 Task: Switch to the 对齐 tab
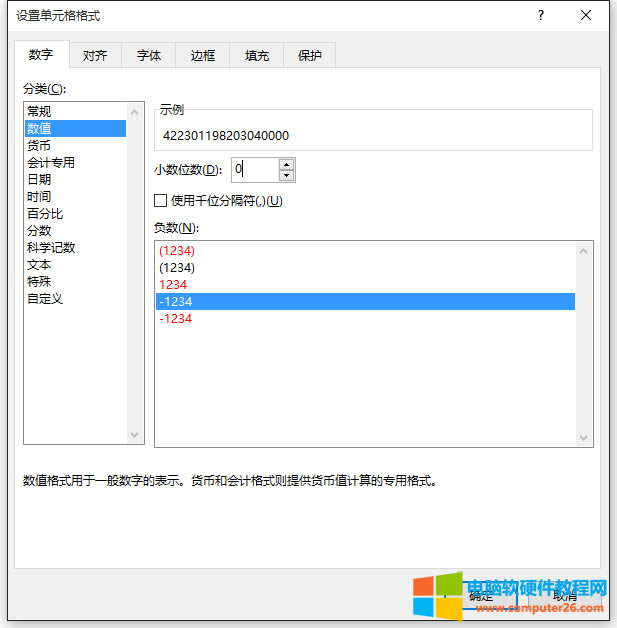click(x=95, y=56)
